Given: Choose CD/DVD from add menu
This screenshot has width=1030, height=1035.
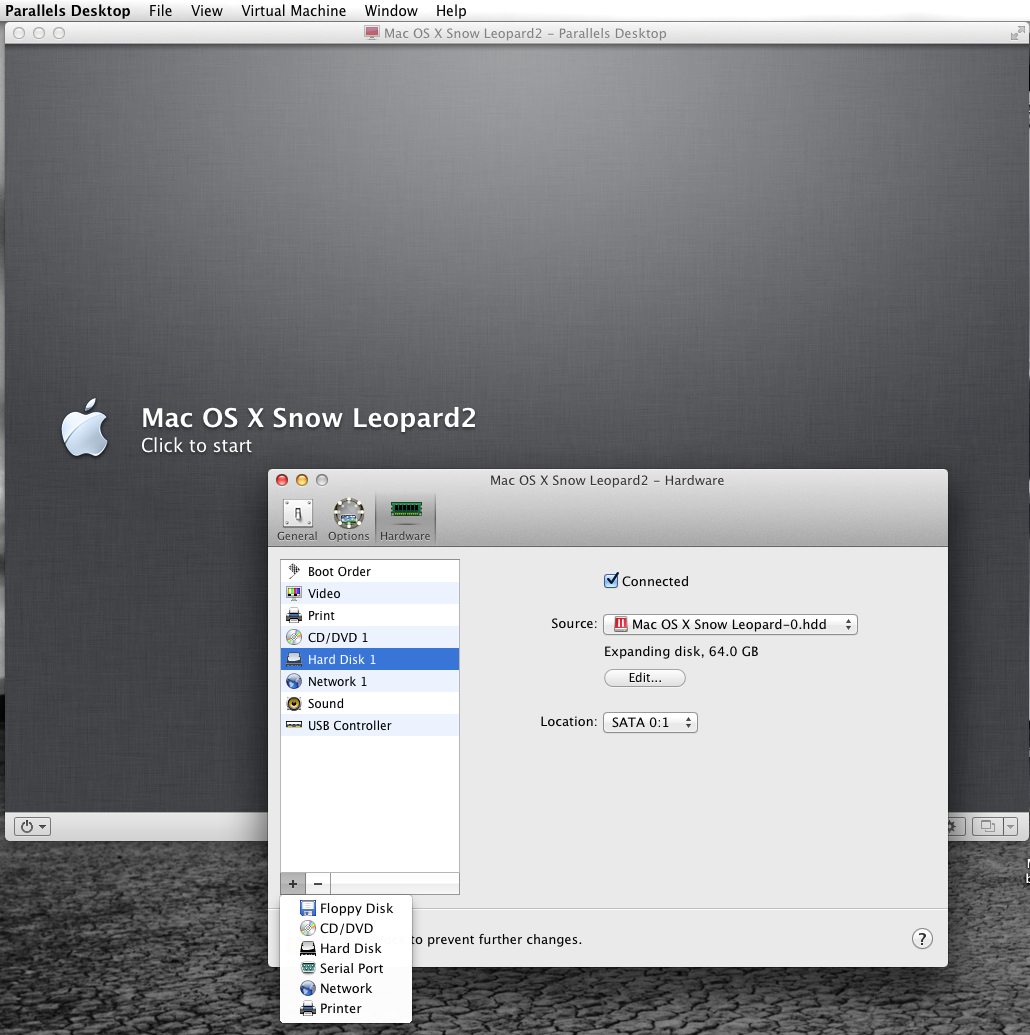Looking at the screenshot, I should point(346,928).
